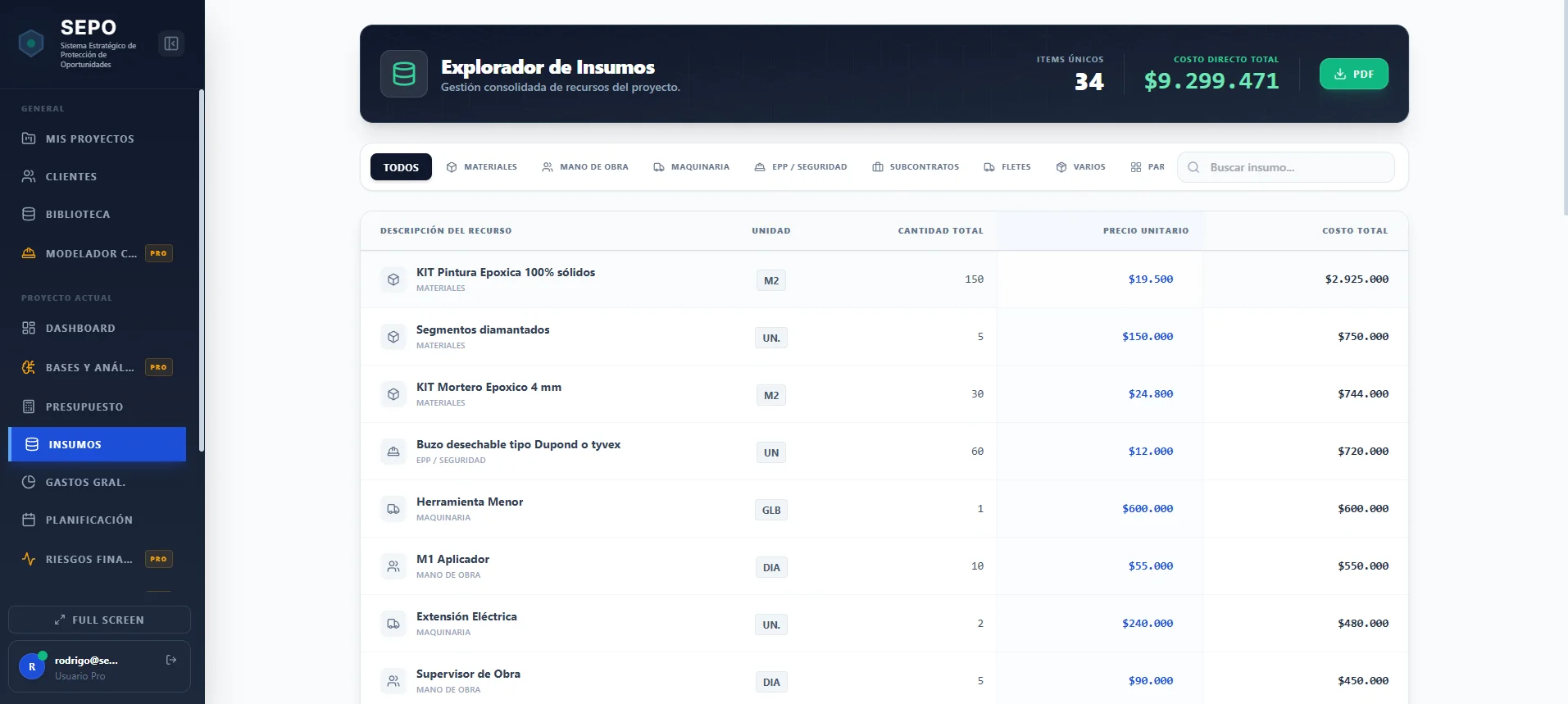
Task: Open Mis Proyectos in sidebar
Action: coord(89,139)
